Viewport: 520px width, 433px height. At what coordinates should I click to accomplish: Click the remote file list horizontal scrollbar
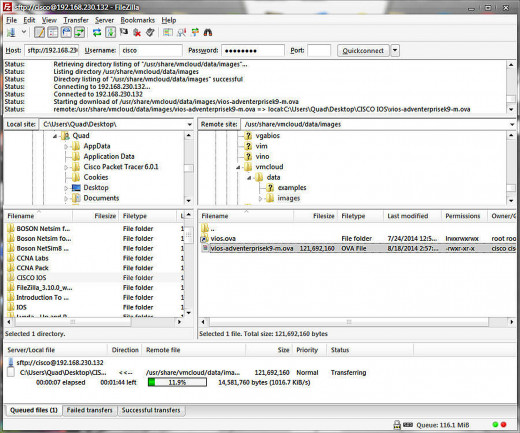[x=349, y=322]
